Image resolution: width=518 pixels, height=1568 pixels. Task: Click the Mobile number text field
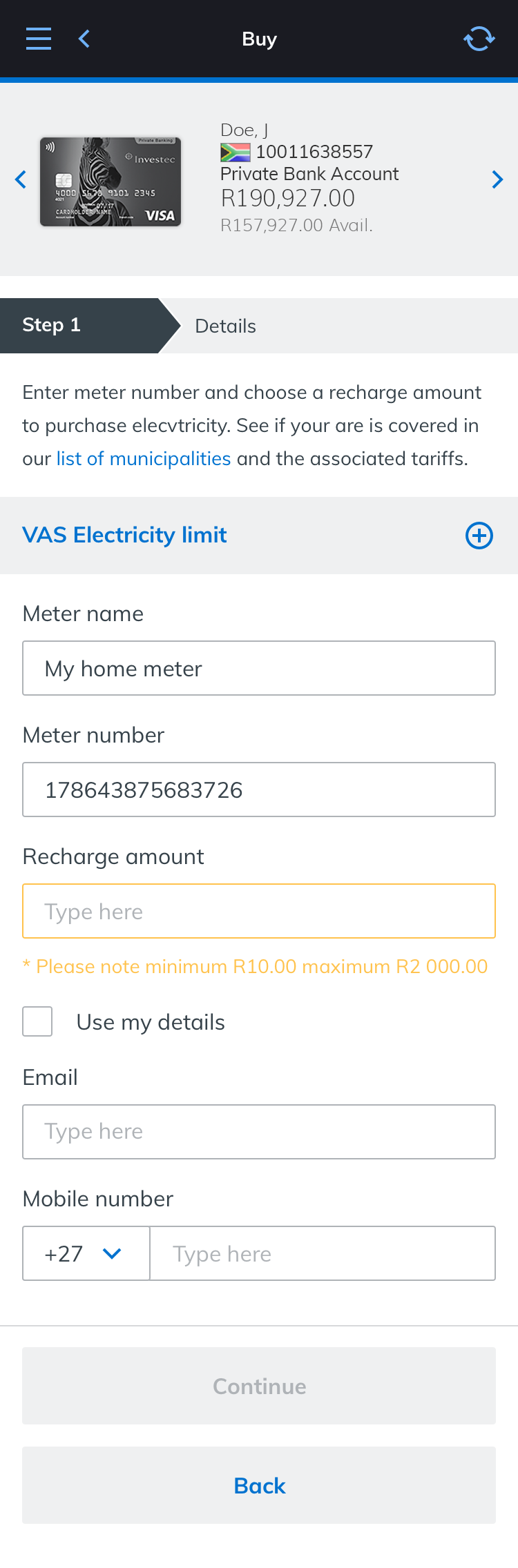(322, 1253)
